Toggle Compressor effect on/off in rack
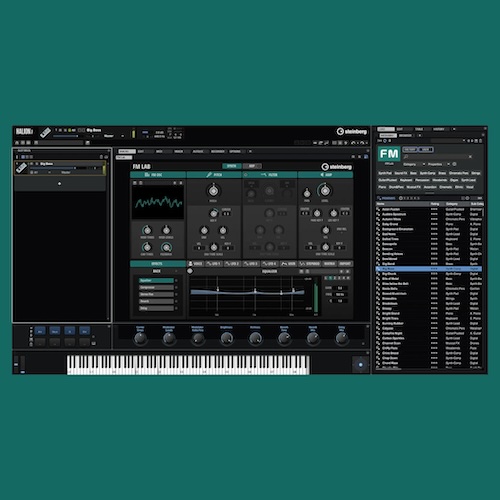This screenshot has height=500, width=500. (176, 287)
